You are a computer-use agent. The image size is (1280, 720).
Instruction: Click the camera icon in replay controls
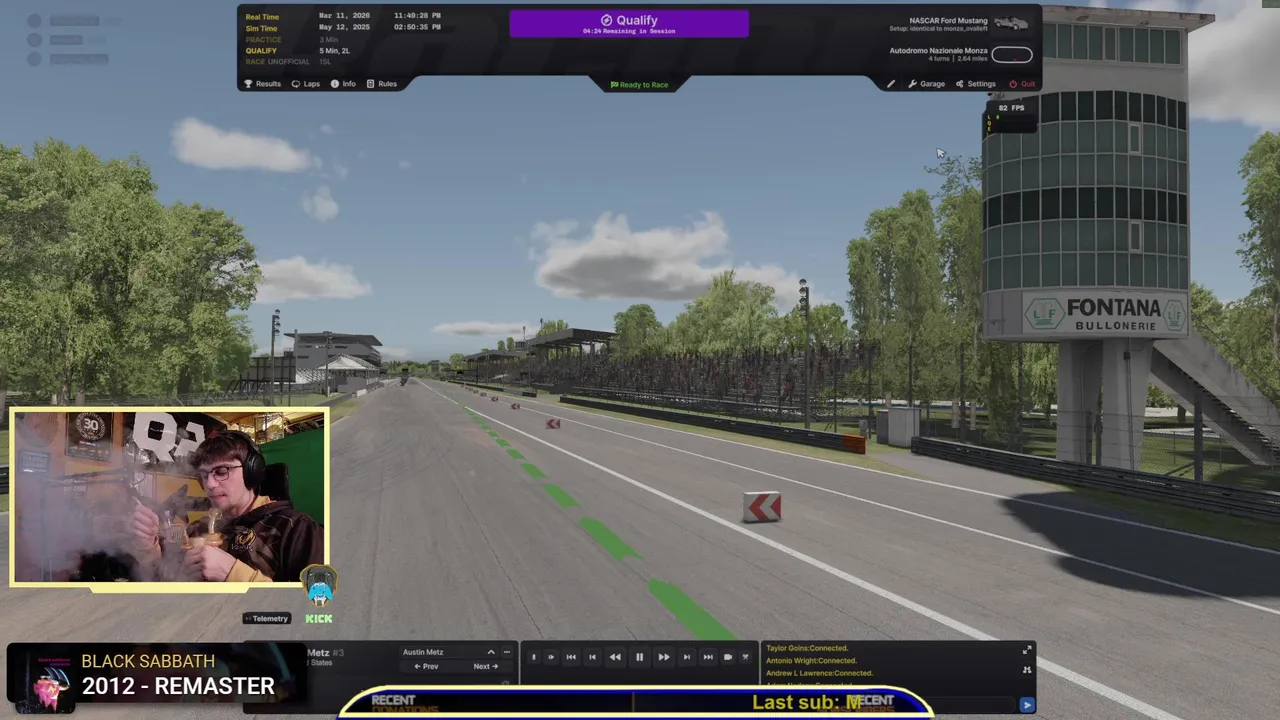tap(728, 657)
